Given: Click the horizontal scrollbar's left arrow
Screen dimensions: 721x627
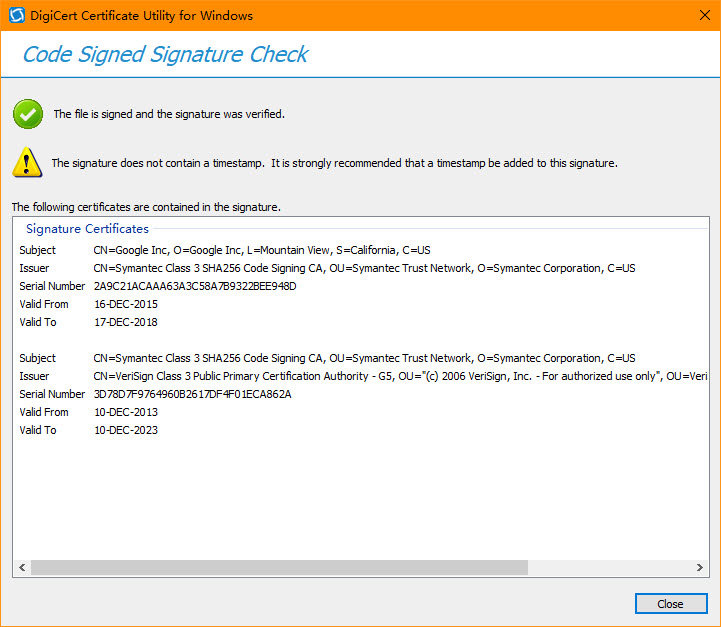Looking at the screenshot, I should point(22,567).
